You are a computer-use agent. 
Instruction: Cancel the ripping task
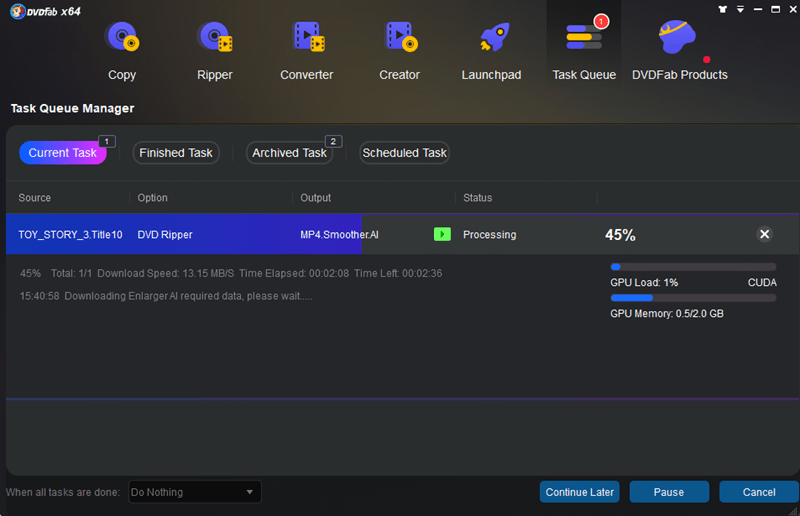point(759,492)
